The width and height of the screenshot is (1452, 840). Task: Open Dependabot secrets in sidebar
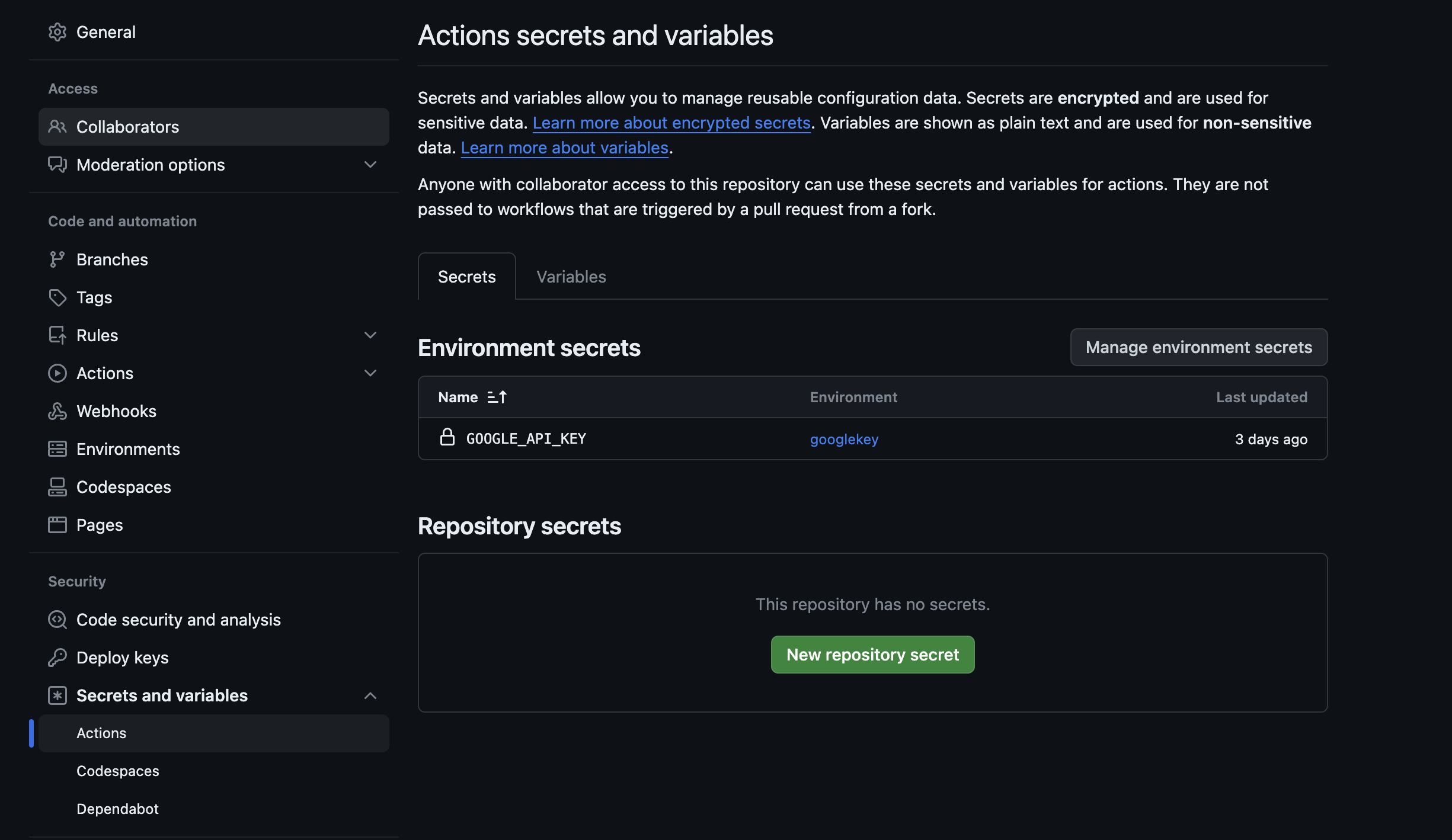117,809
